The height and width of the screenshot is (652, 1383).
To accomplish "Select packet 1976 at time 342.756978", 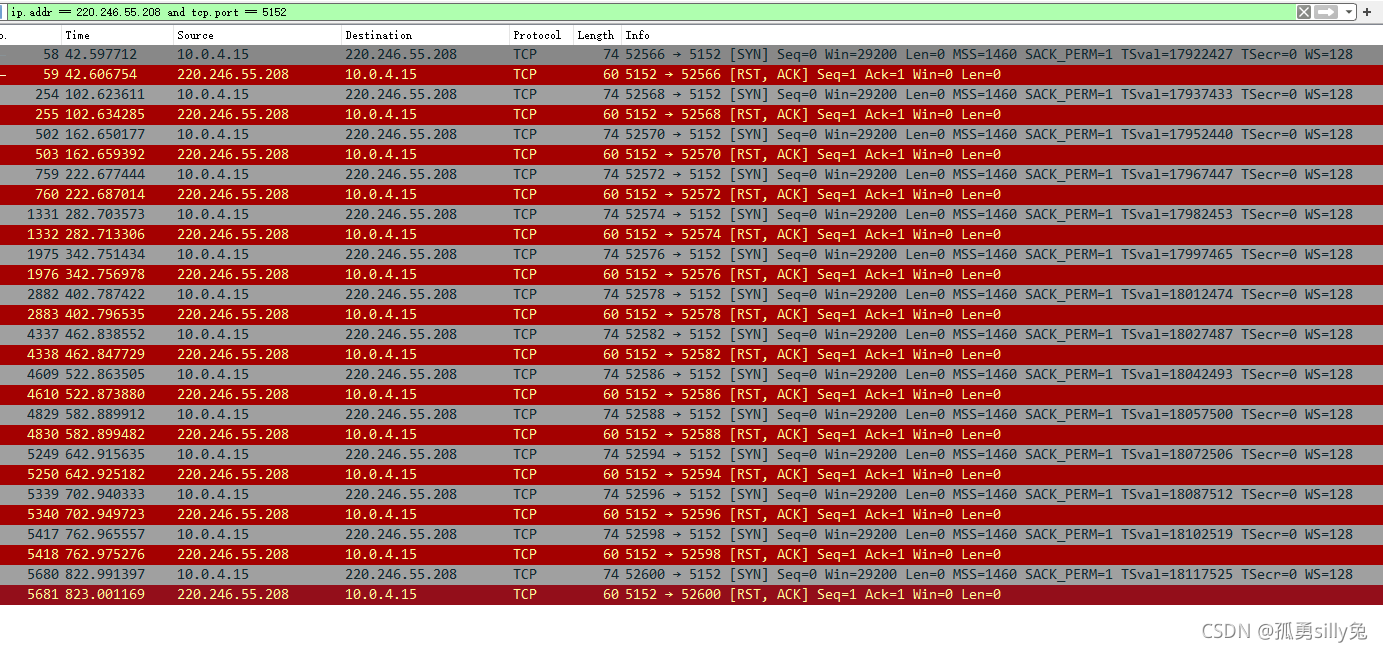I will tap(691, 274).
